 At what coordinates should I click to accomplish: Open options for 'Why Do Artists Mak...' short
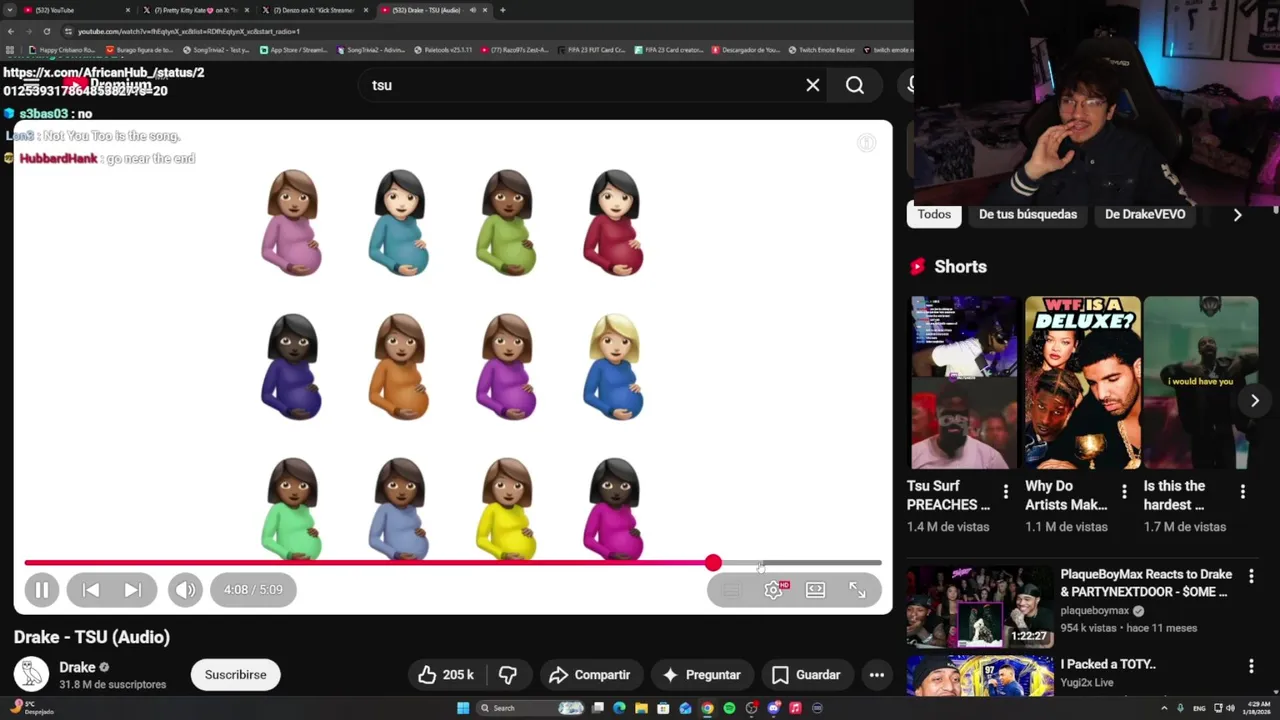pyautogui.click(x=1124, y=492)
